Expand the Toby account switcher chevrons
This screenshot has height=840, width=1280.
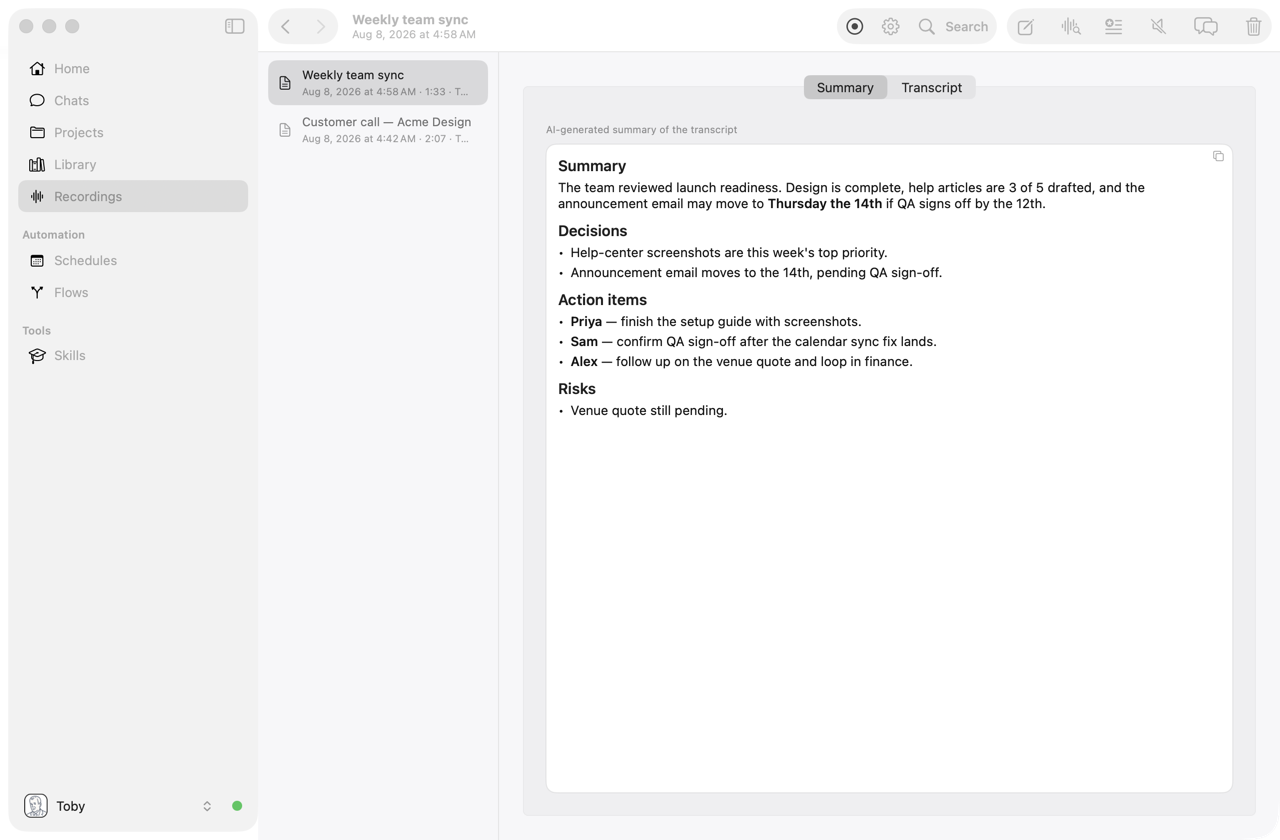207,806
